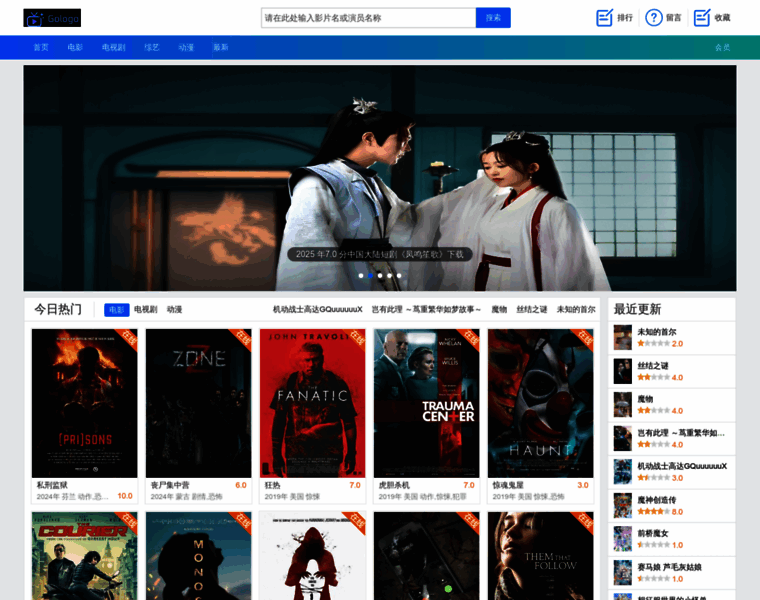Viewport: 760px width, 600px height.
Task: Focus the movie or actor search box
Action: tap(368, 18)
